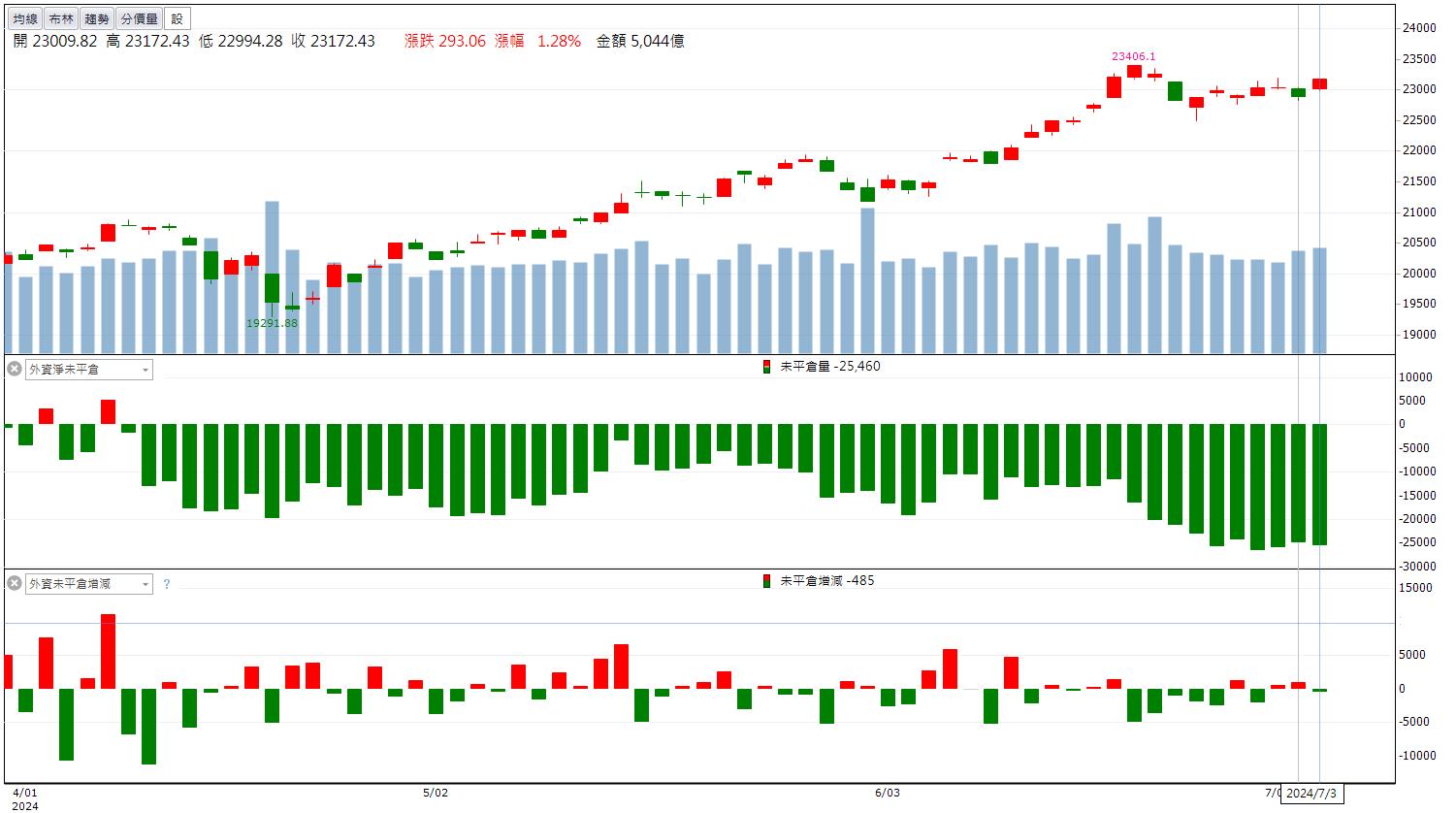Viewport: 1456px width, 813px height.
Task: Toggle the 布林 Bollinger bands overlay
Action: (61, 18)
